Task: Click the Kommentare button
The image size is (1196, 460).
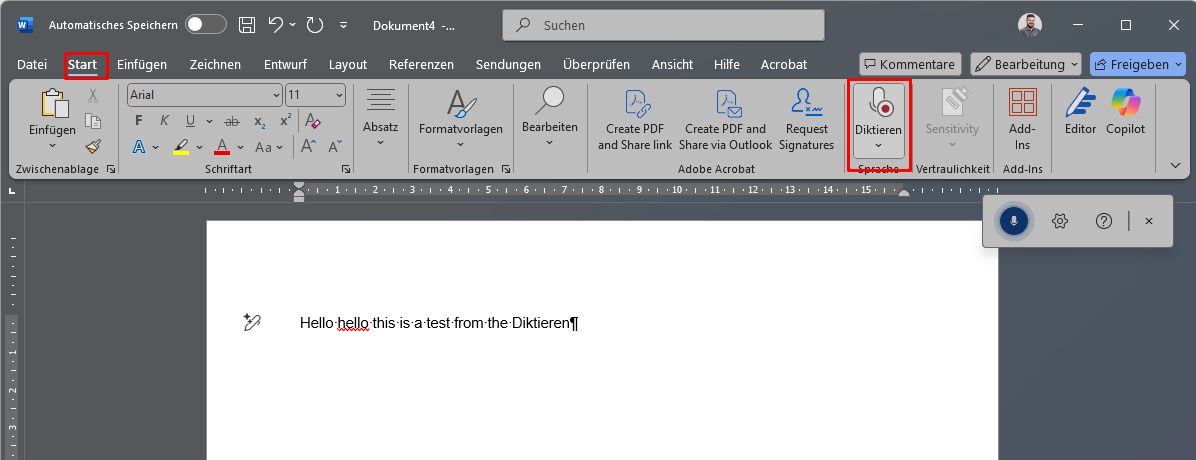Action: pyautogui.click(x=910, y=64)
